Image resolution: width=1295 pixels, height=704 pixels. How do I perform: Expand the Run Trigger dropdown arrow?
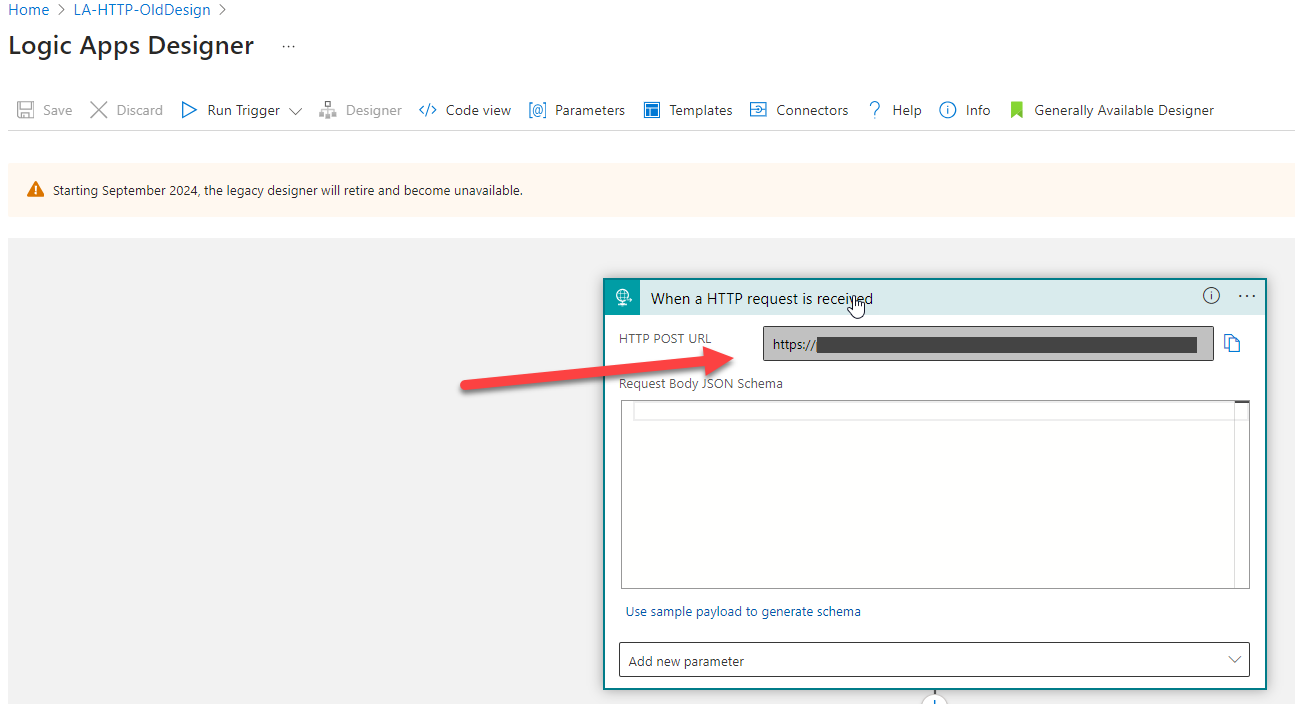(x=295, y=111)
